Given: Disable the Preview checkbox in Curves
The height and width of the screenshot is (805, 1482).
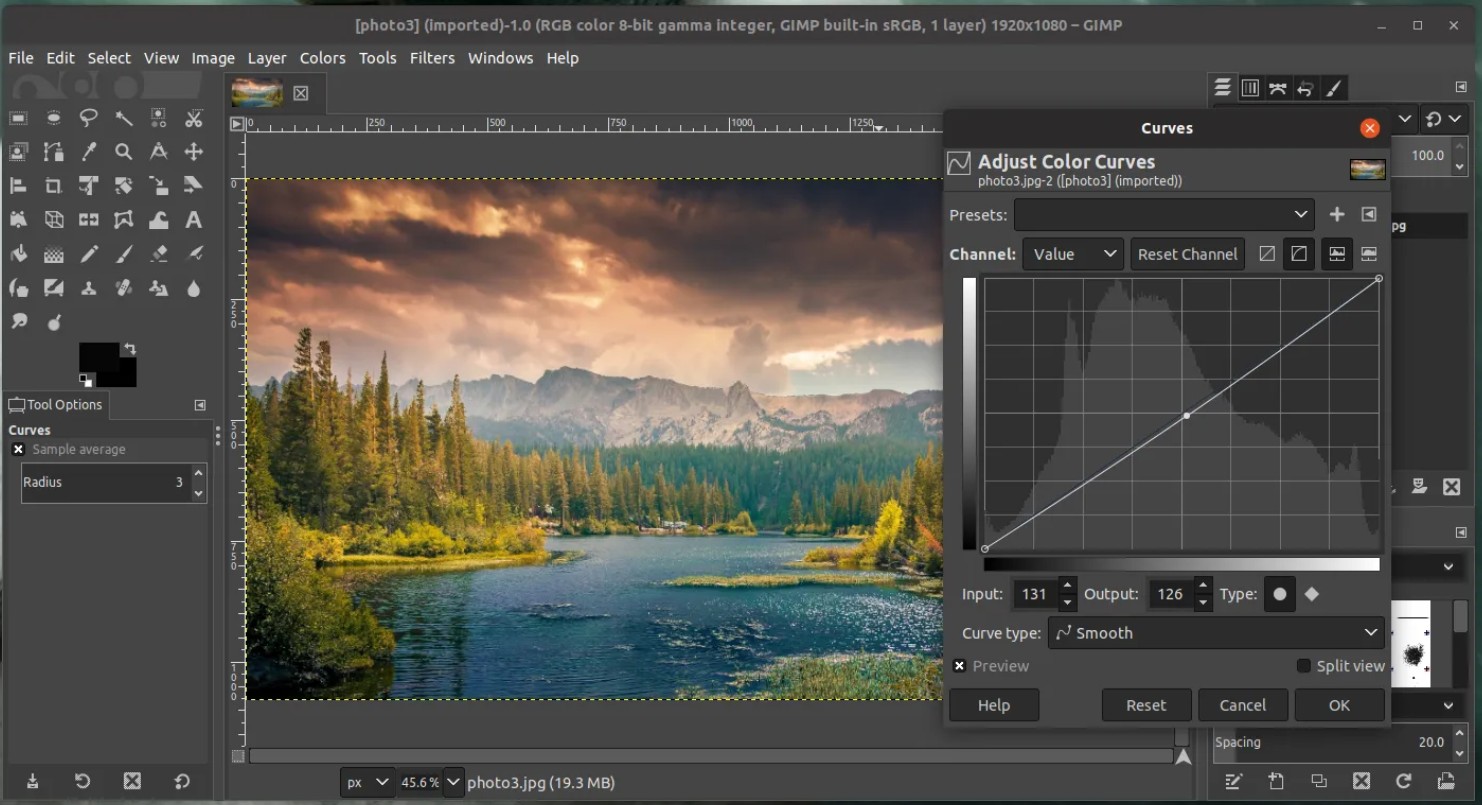Looking at the screenshot, I should pos(960,666).
